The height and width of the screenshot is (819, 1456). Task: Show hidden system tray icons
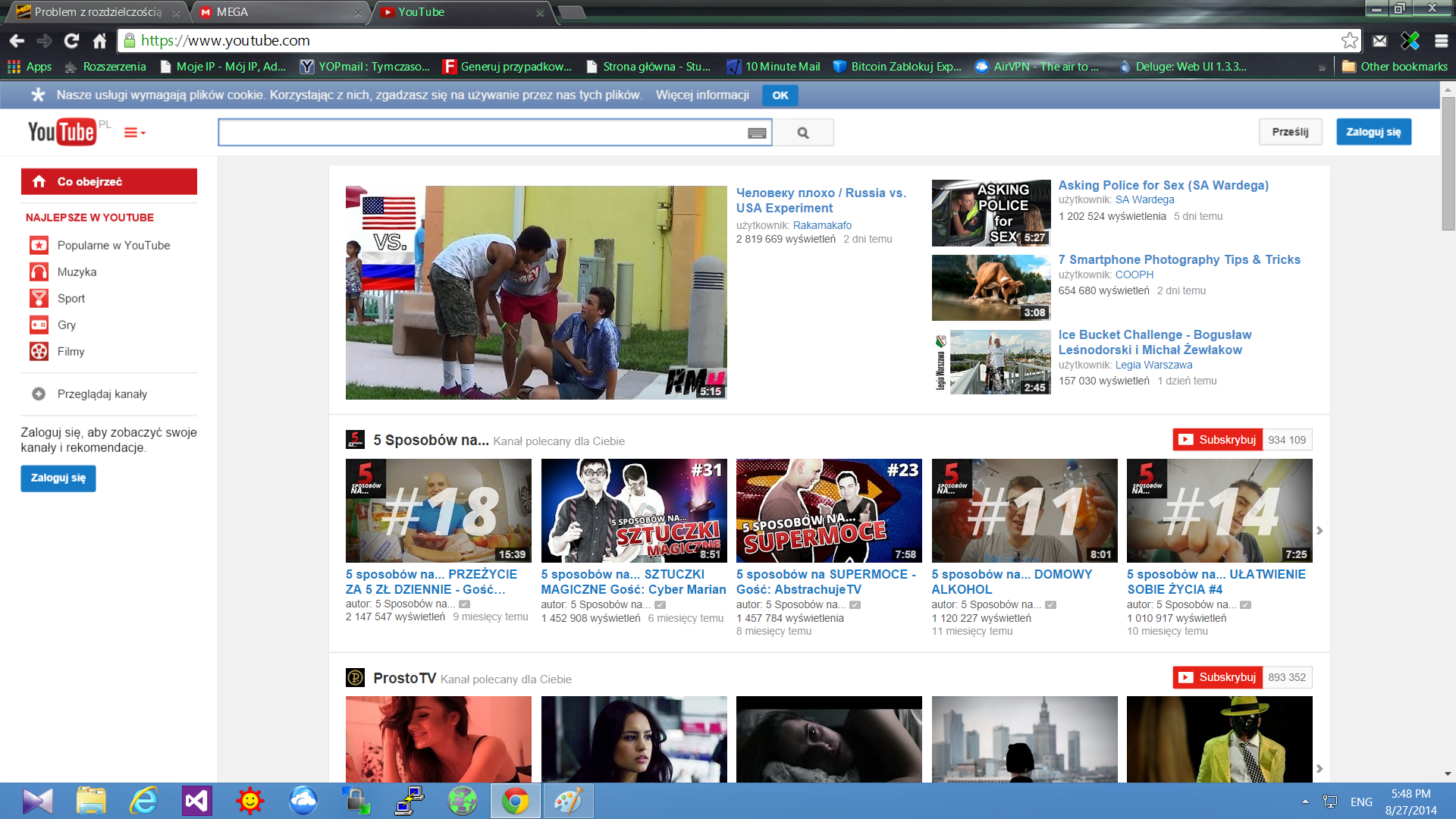coord(1305,802)
